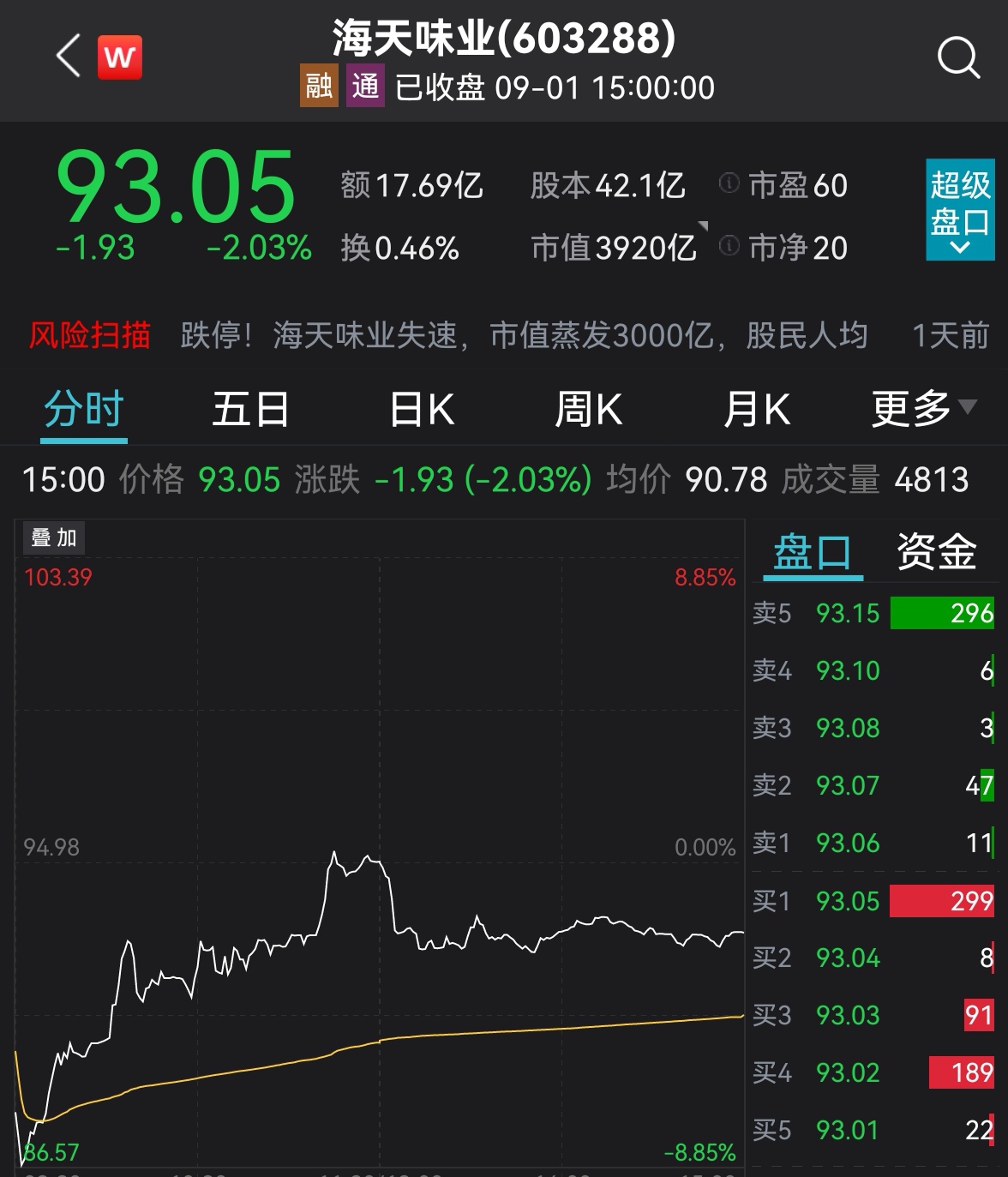Select the 资金 capital flow tab
This screenshot has width=1008, height=1177.
pos(936,551)
